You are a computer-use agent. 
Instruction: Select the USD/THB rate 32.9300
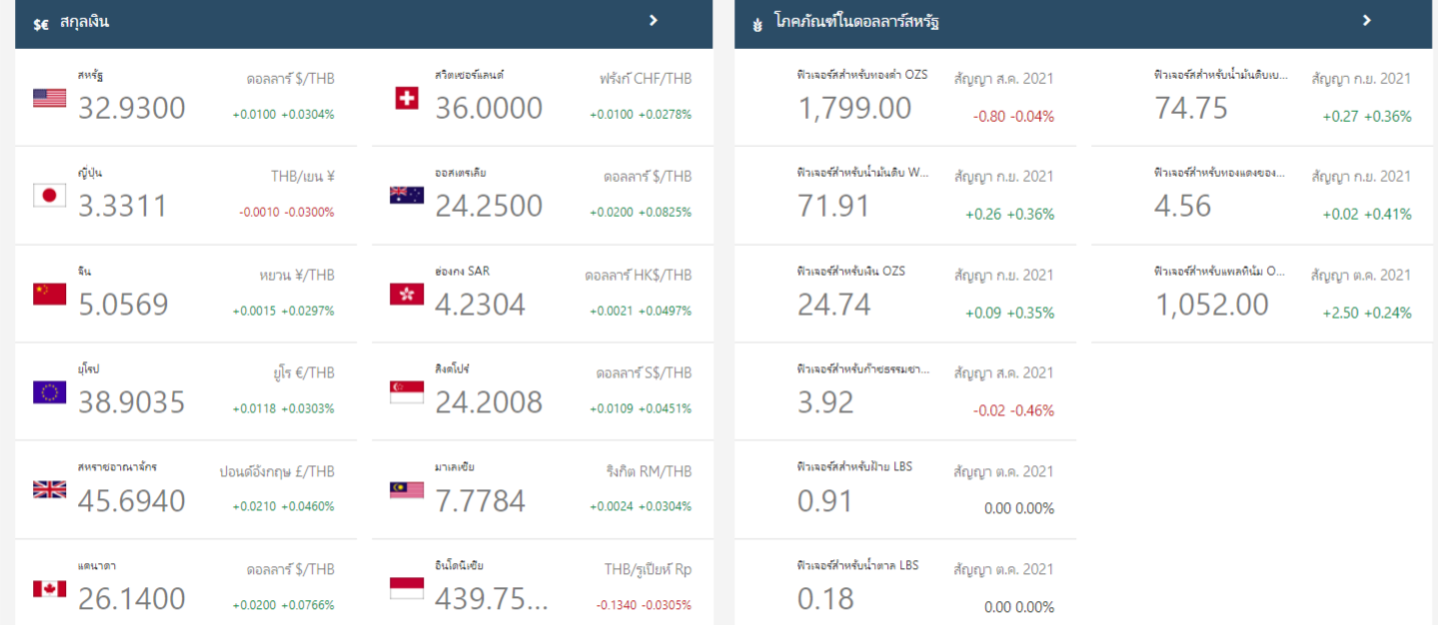(132, 108)
